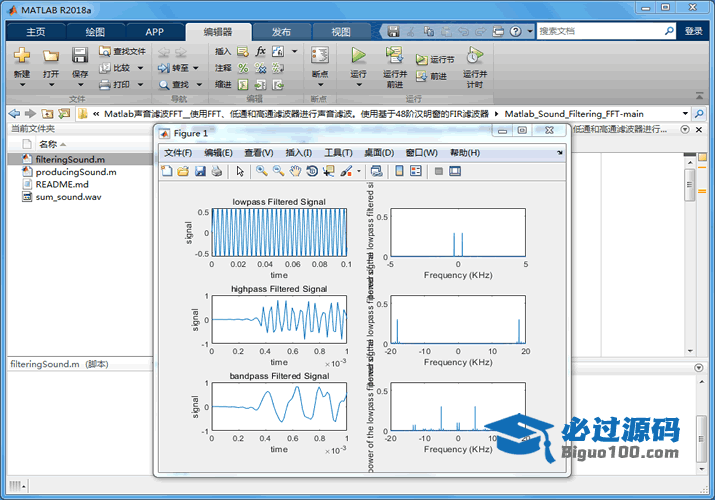Viewport: 715px width, 500px height.
Task: Open Figure 1 File (文件) menu
Action: point(178,153)
